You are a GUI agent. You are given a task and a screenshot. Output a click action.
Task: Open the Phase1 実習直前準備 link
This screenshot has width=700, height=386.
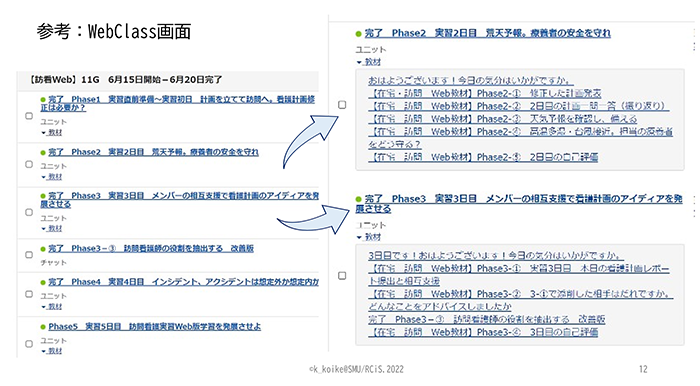pyautogui.click(x=178, y=103)
